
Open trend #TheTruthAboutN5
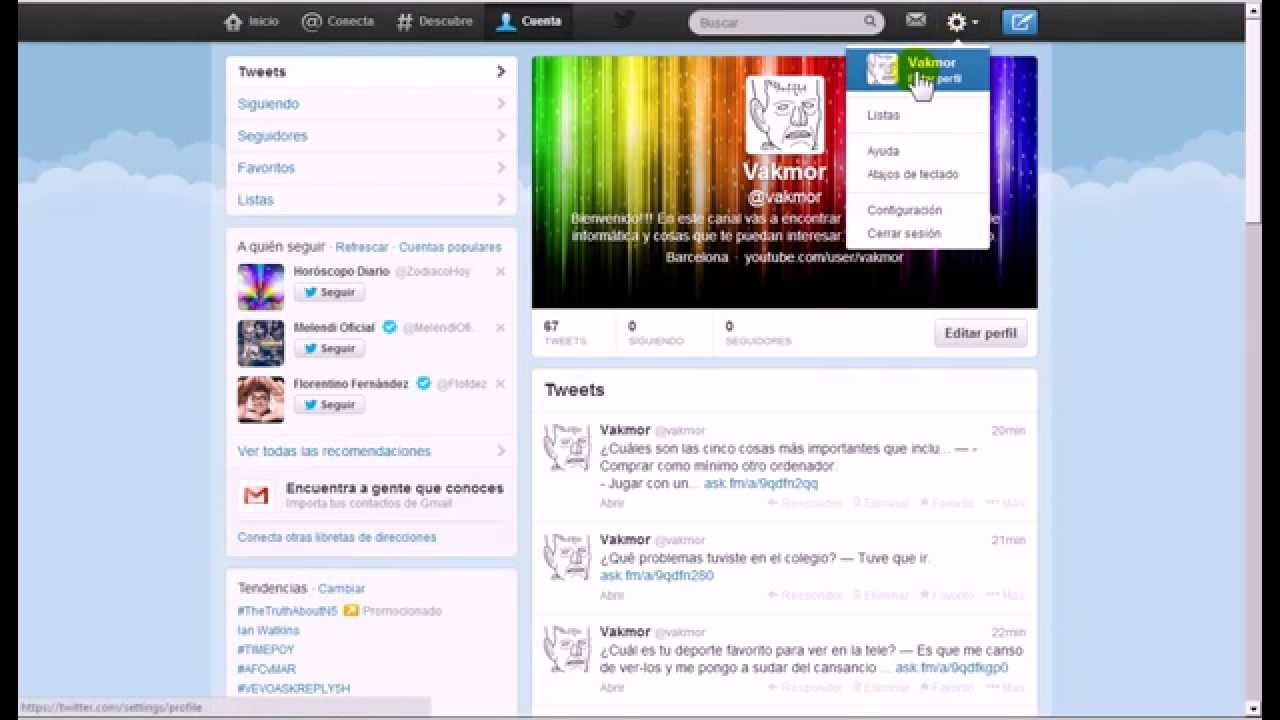(x=287, y=611)
